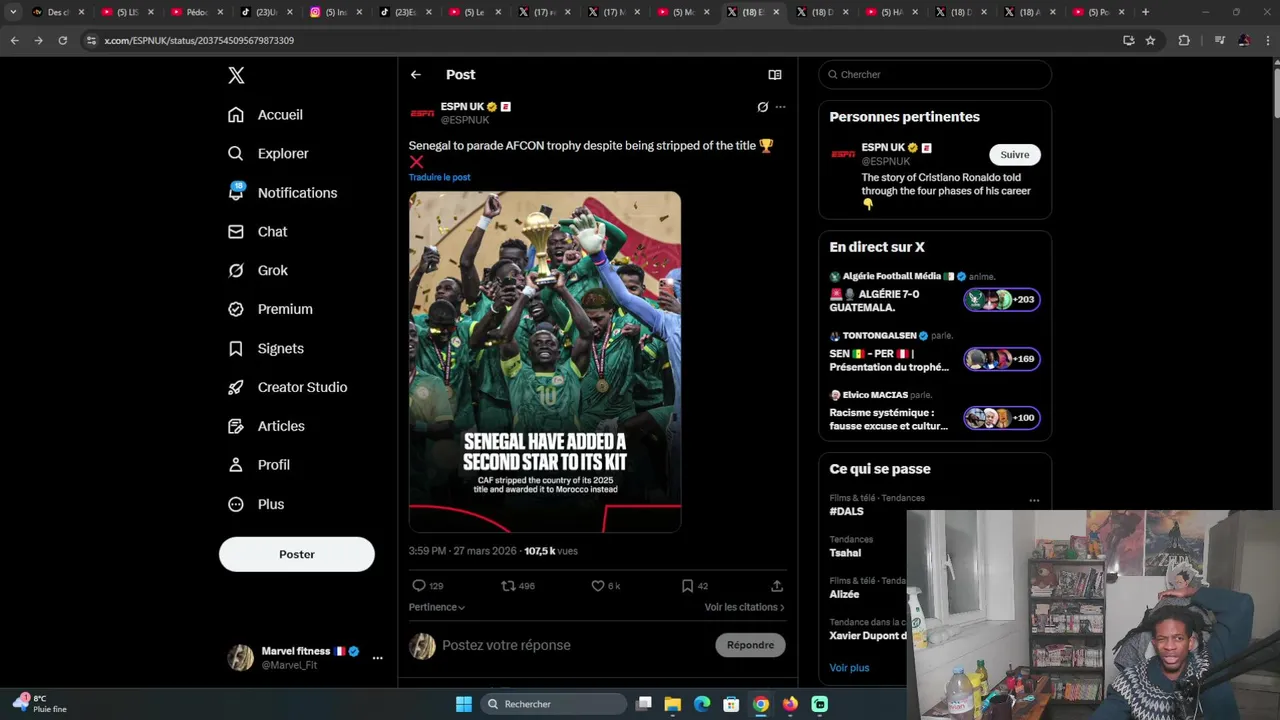
Task: Click Traduire le post link
Action: 439,177
